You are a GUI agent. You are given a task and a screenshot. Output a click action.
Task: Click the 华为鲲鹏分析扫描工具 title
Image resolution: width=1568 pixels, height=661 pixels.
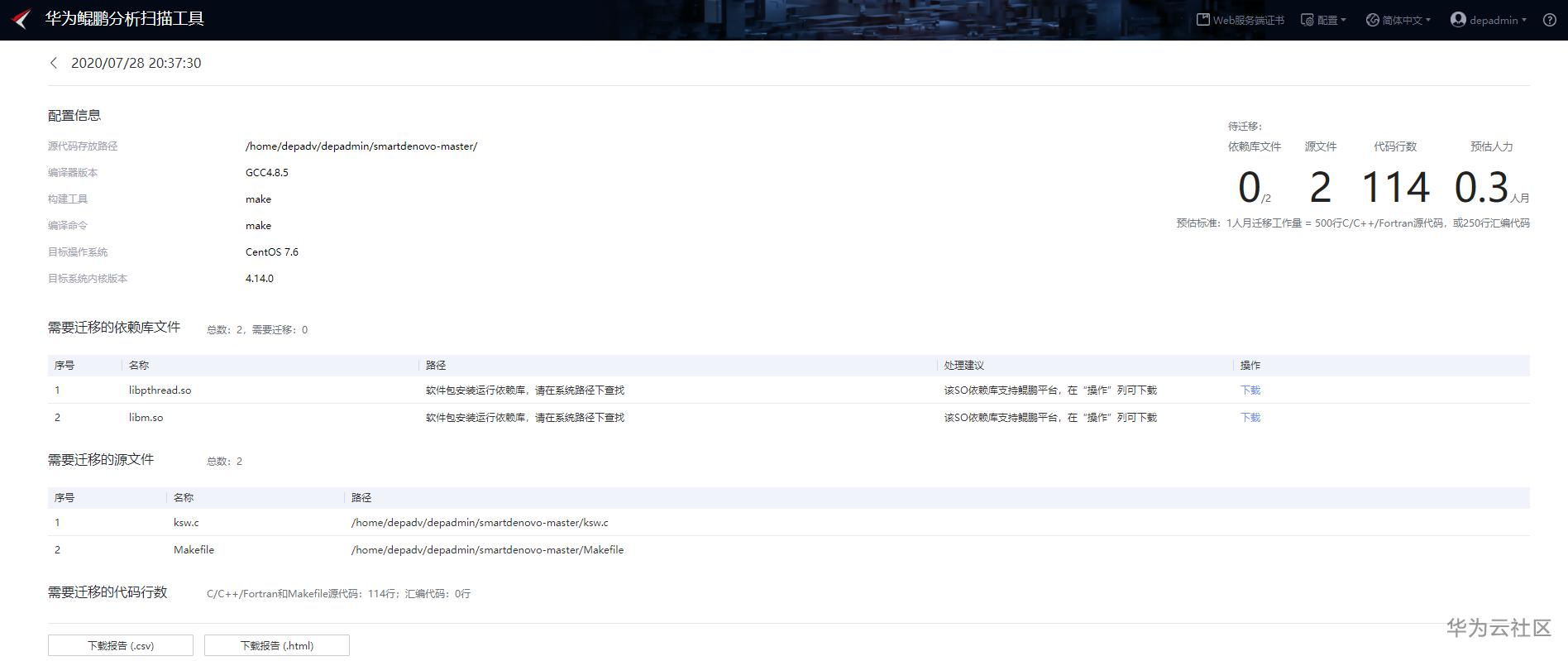tap(124, 19)
